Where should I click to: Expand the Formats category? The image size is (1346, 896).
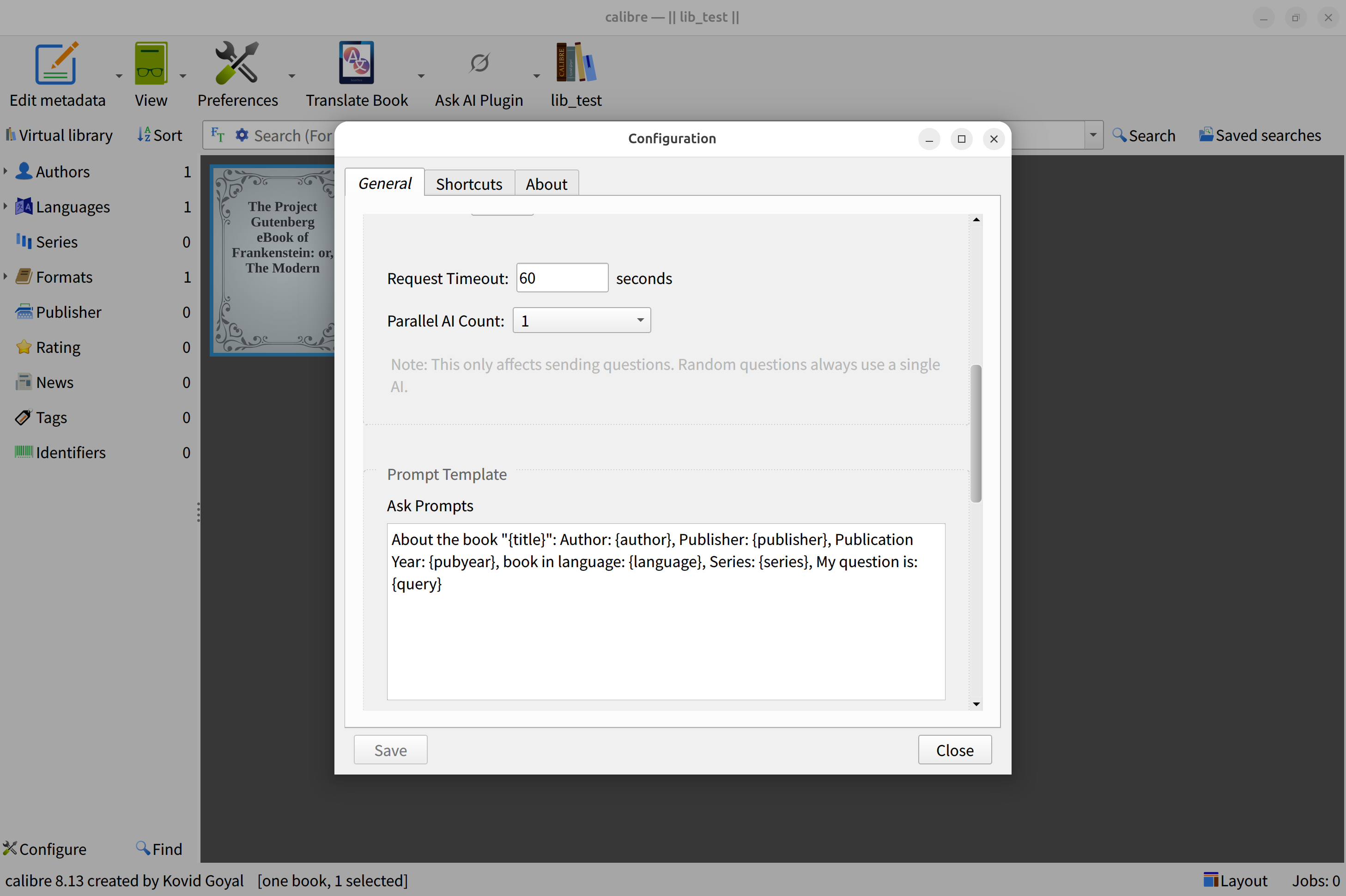(x=6, y=277)
